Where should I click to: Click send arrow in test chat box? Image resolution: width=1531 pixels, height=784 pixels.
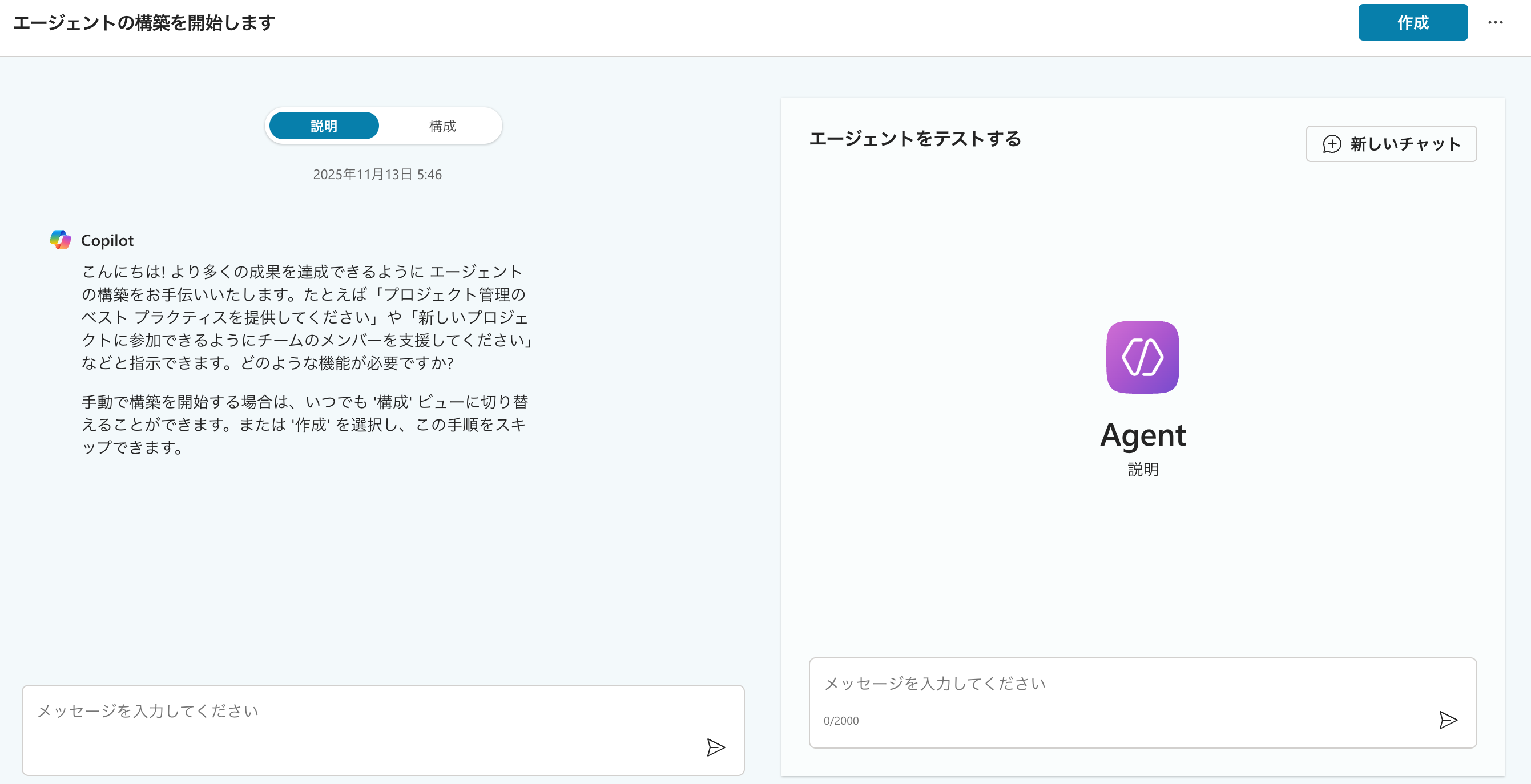pos(1448,720)
